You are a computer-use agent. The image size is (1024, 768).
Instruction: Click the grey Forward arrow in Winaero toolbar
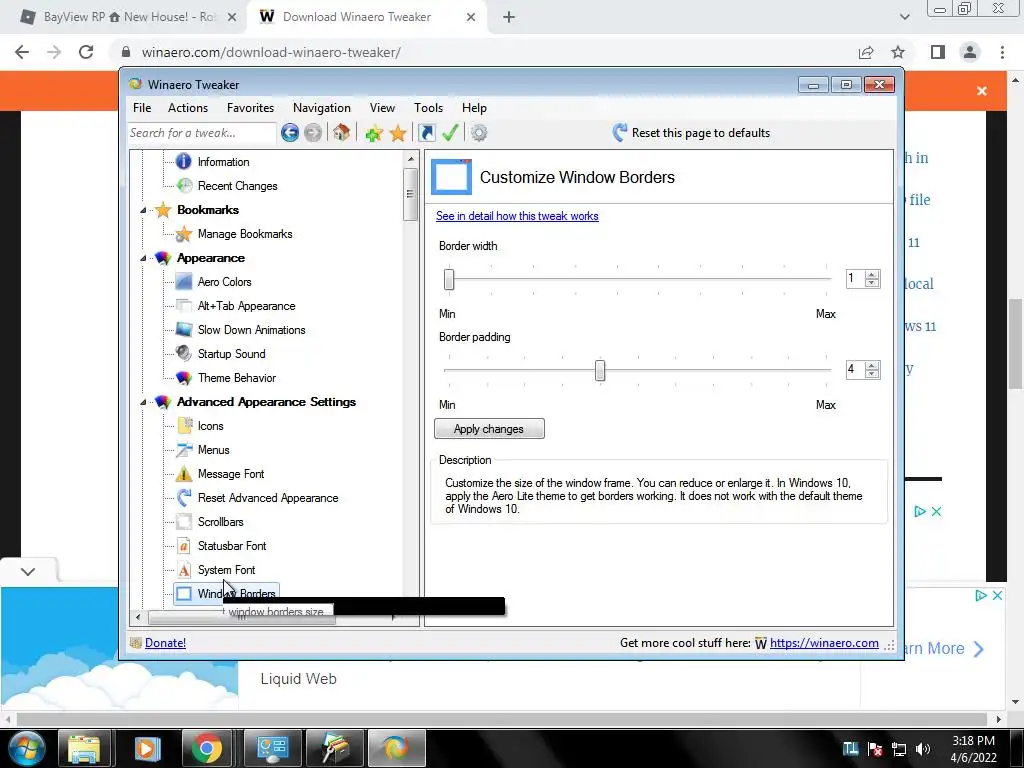[x=313, y=133]
